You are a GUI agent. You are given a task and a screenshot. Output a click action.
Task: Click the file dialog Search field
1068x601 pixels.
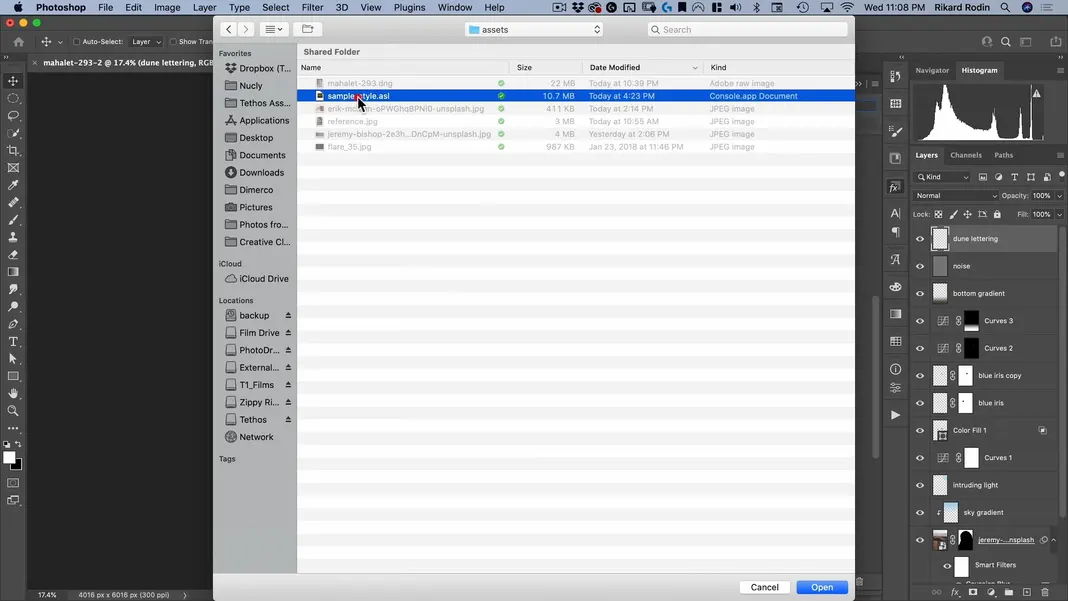point(747,29)
